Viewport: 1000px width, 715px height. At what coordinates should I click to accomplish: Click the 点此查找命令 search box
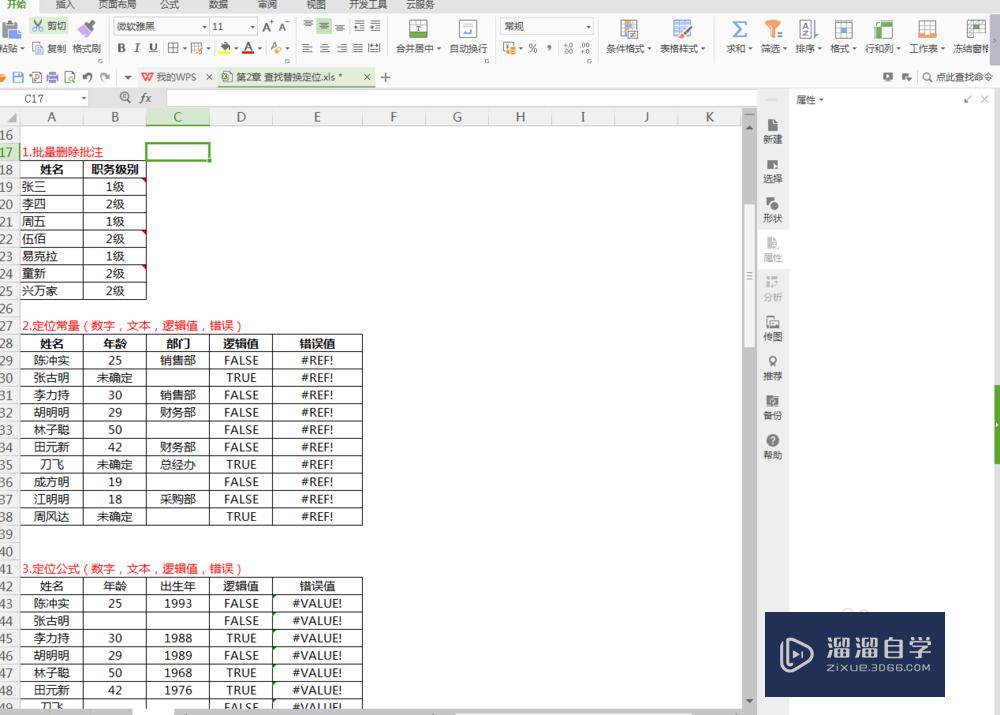click(957, 77)
